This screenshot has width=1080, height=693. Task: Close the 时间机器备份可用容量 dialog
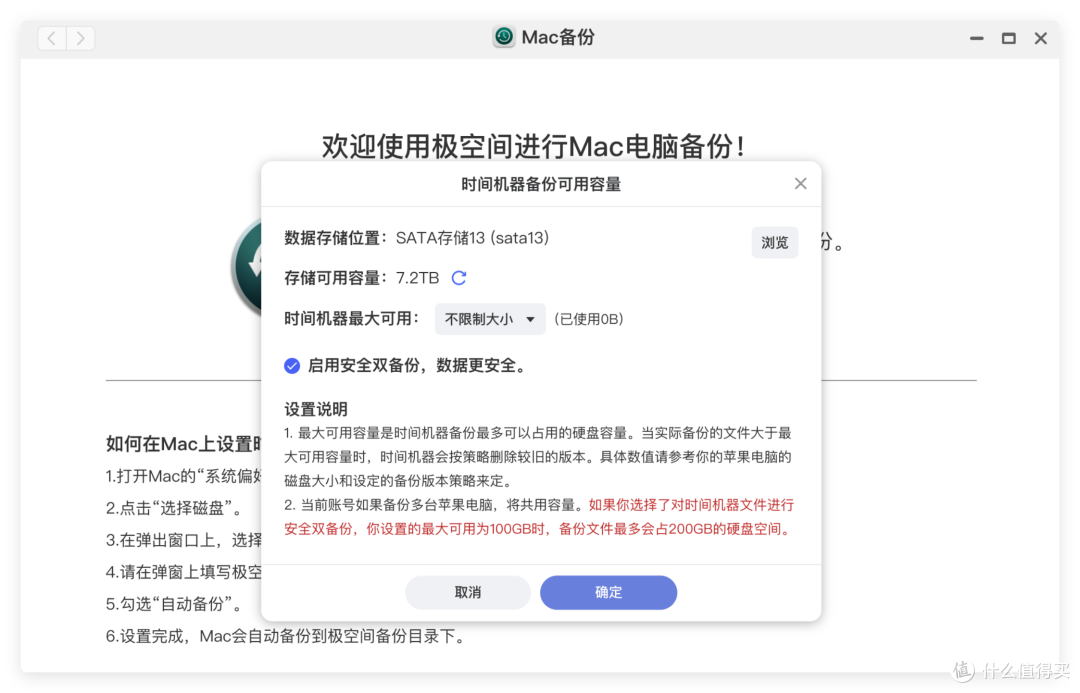[x=800, y=183]
